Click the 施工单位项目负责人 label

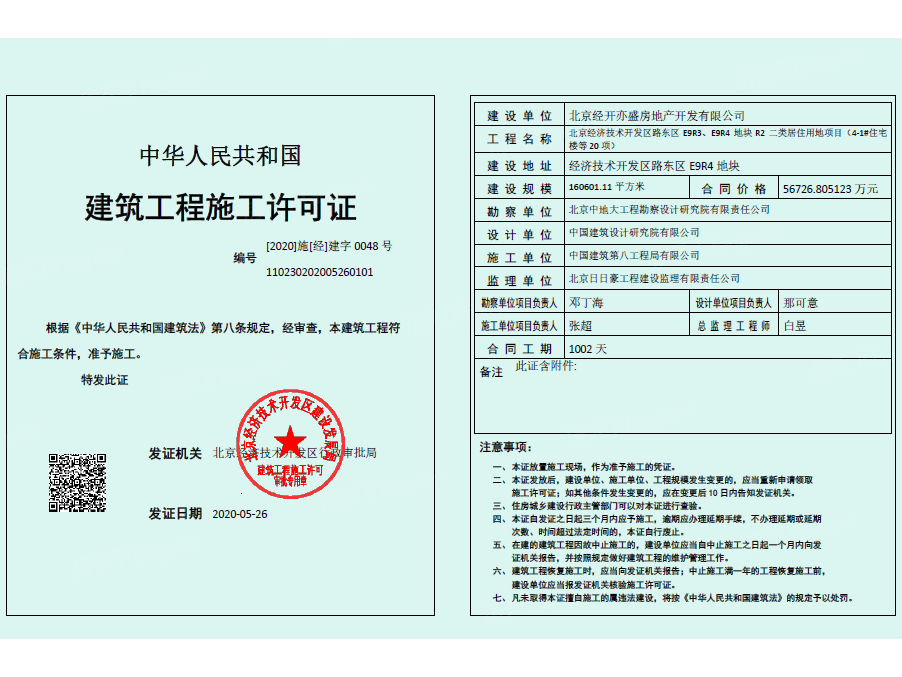pos(519,326)
